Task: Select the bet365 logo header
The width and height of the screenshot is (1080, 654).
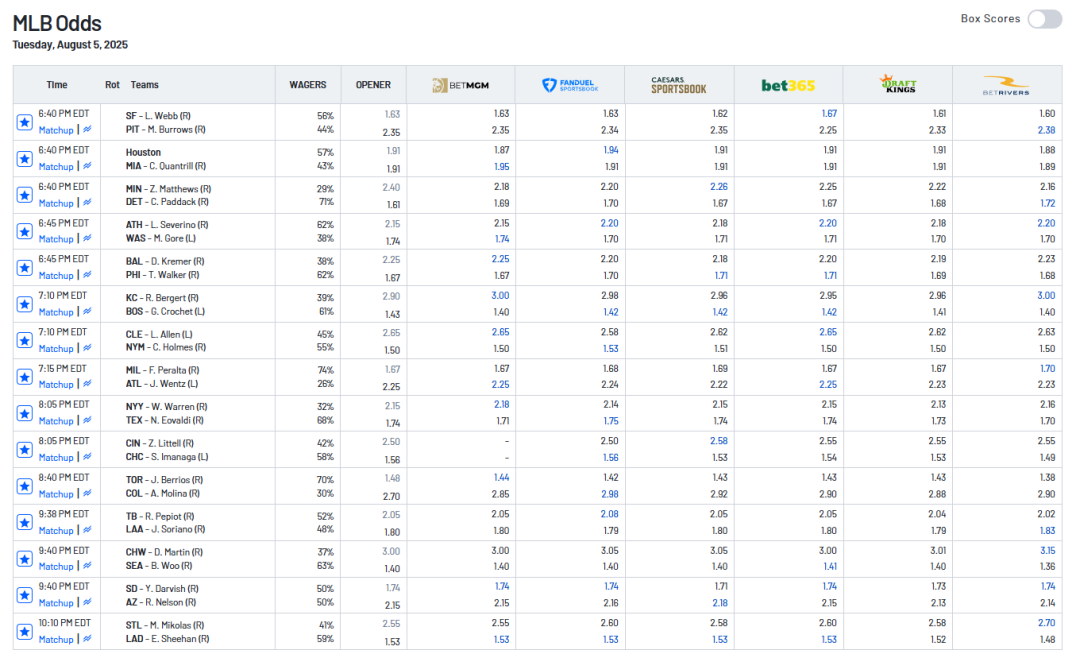Action: point(788,86)
